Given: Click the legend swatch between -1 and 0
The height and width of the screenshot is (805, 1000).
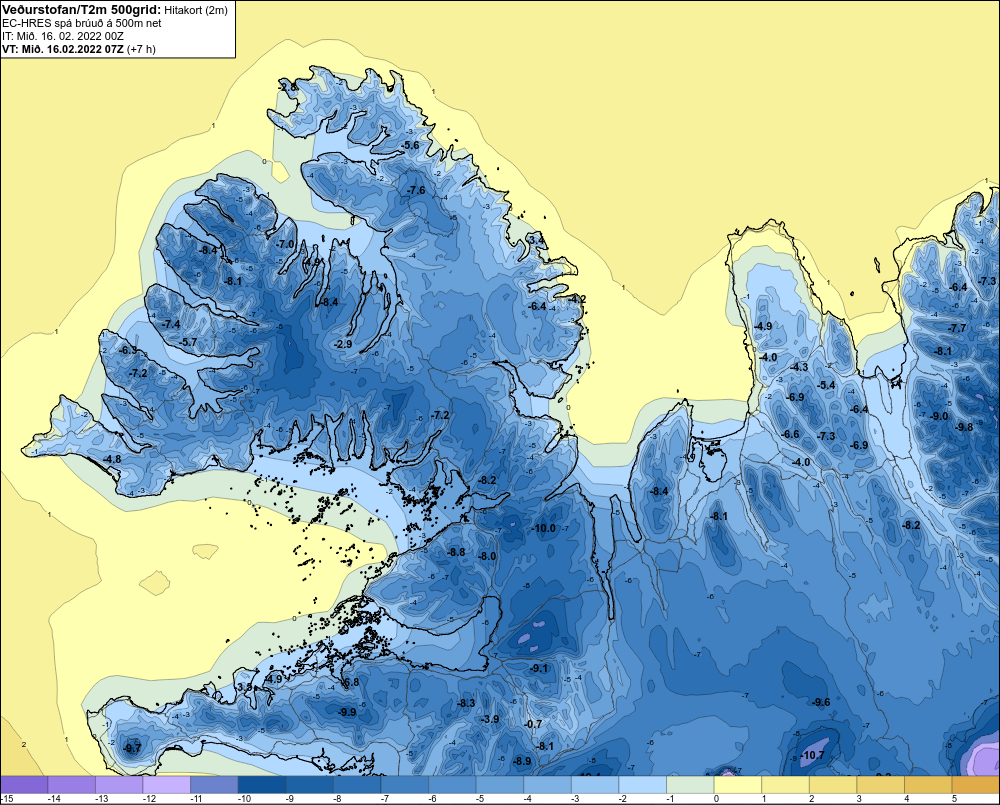Looking at the screenshot, I should click(x=690, y=785).
